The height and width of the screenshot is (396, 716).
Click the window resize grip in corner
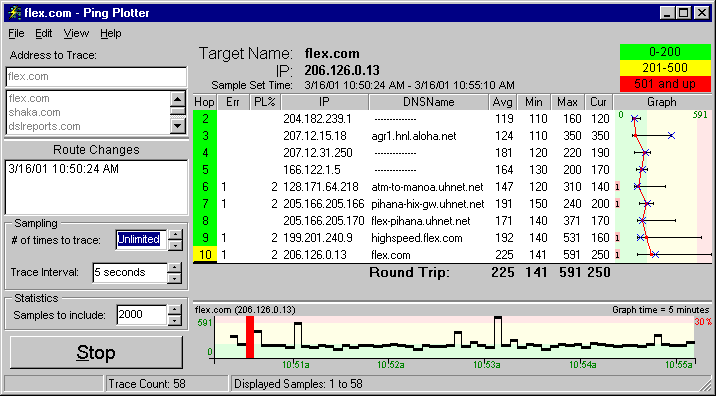[705, 385]
